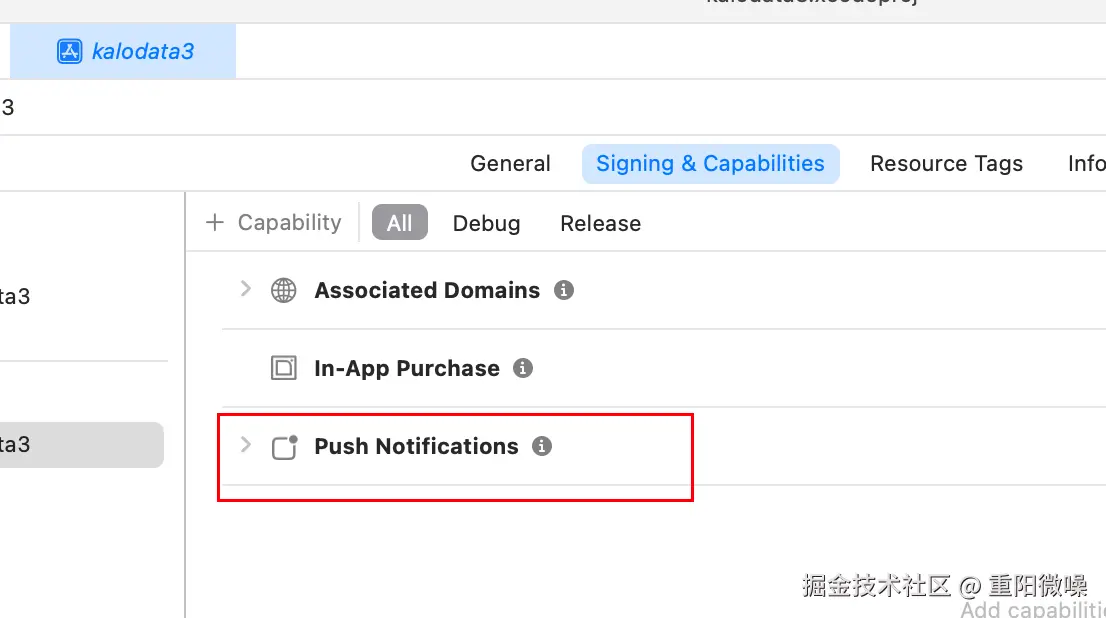The height and width of the screenshot is (618, 1106).
Task: Show info button for In-App Purchase
Action: click(x=522, y=368)
